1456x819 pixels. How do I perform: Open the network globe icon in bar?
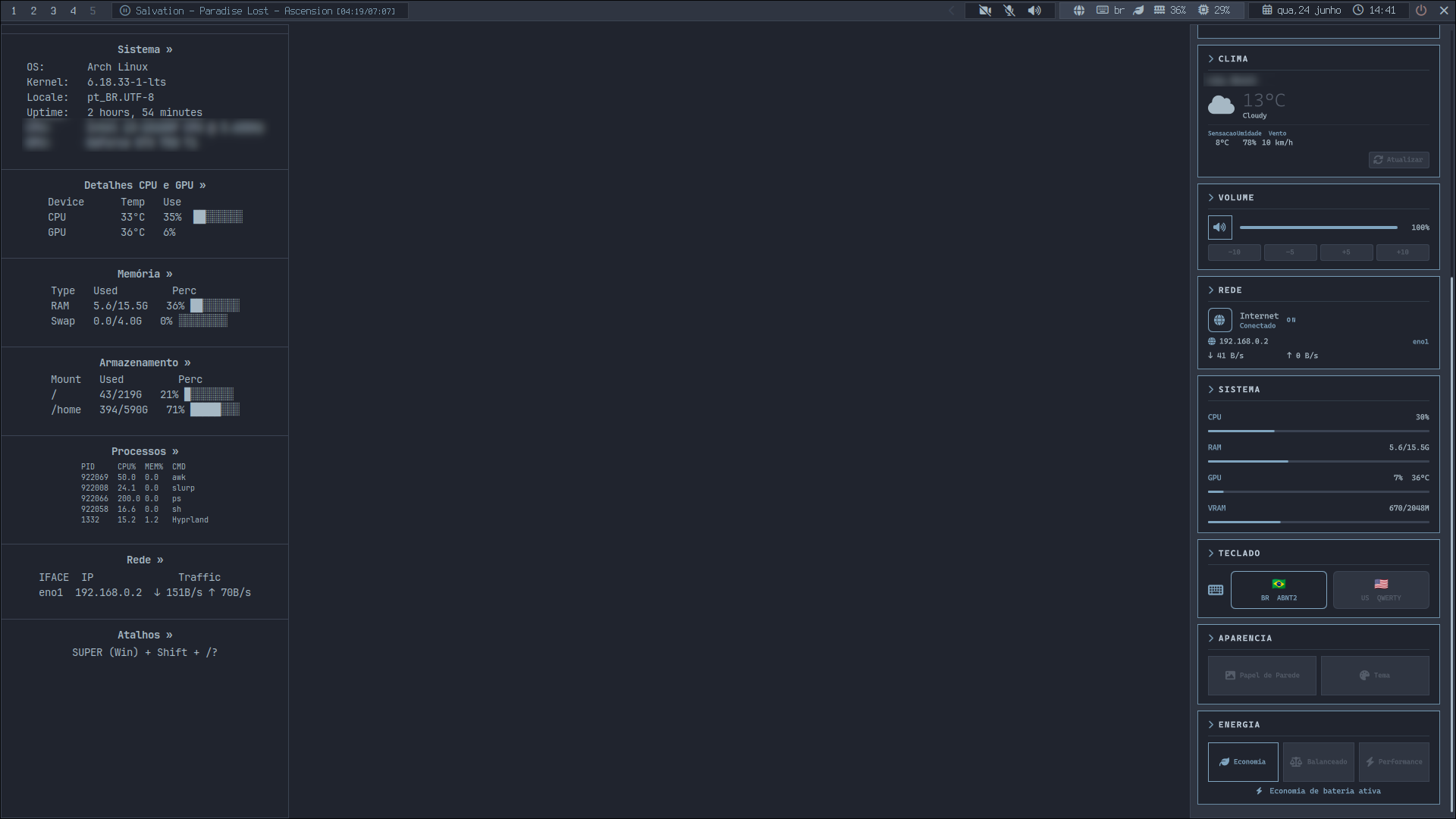(1078, 11)
